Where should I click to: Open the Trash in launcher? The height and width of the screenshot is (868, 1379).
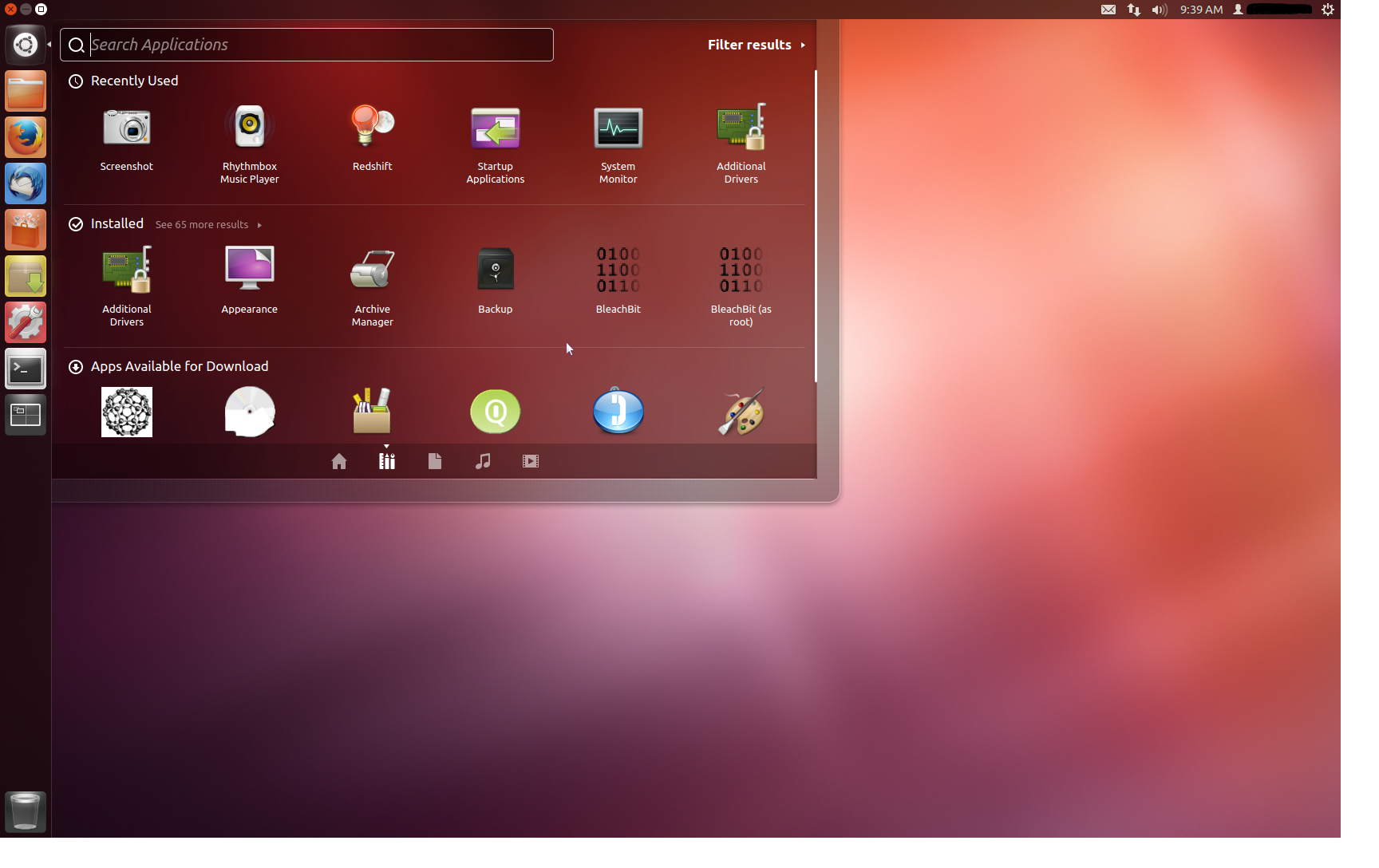(x=26, y=811)
